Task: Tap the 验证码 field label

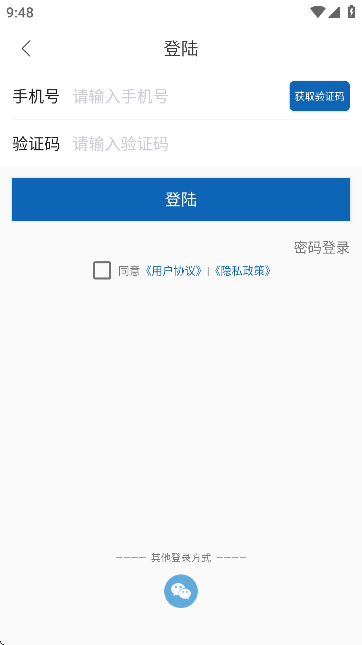Action: (36, 144)
